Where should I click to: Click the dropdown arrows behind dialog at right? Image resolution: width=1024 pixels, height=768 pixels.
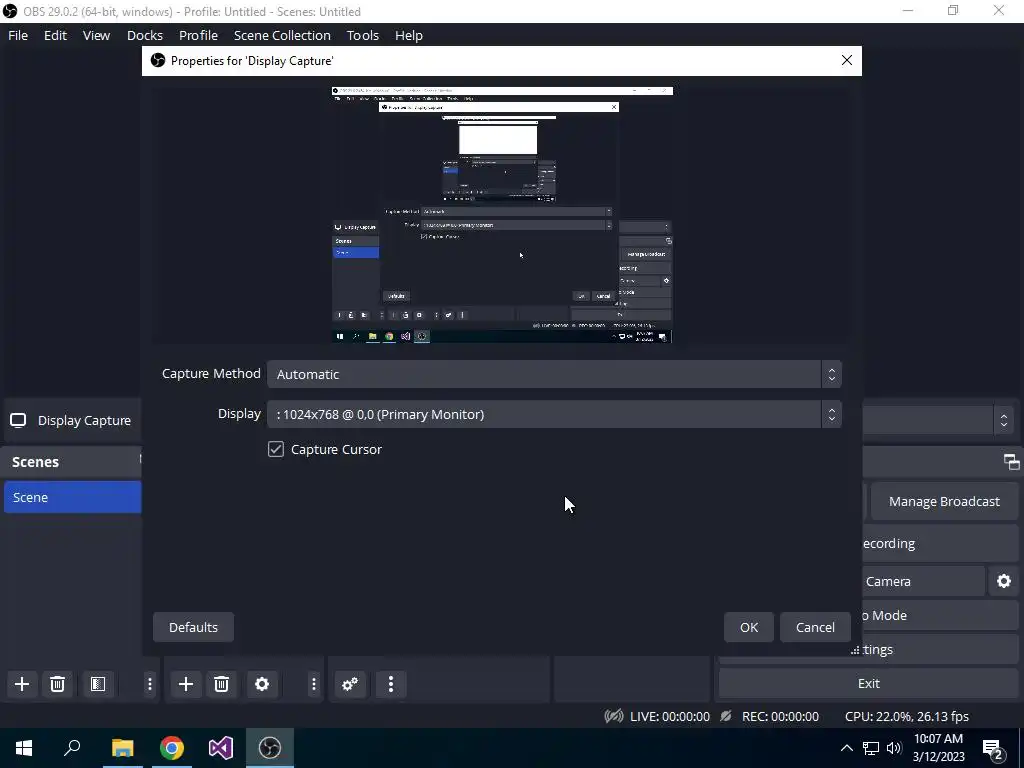1004,420
